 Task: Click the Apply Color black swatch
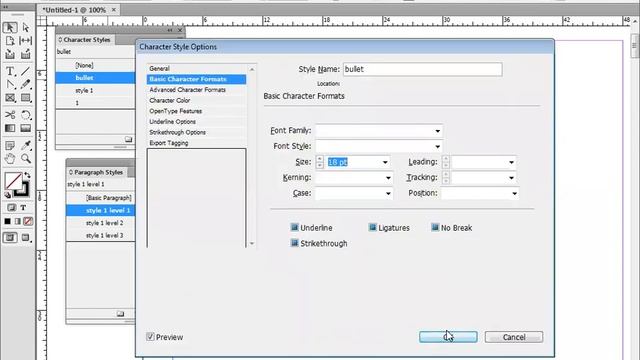pos(7,221)
